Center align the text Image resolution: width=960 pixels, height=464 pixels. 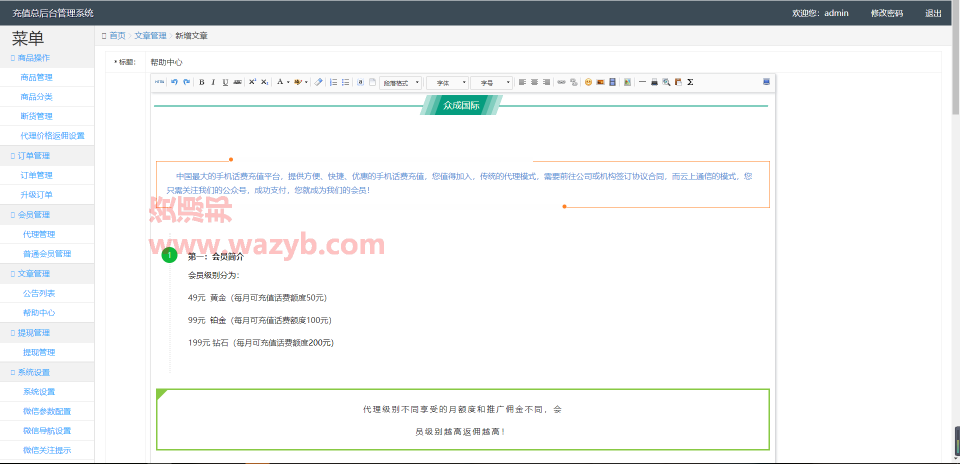point(534,82)
